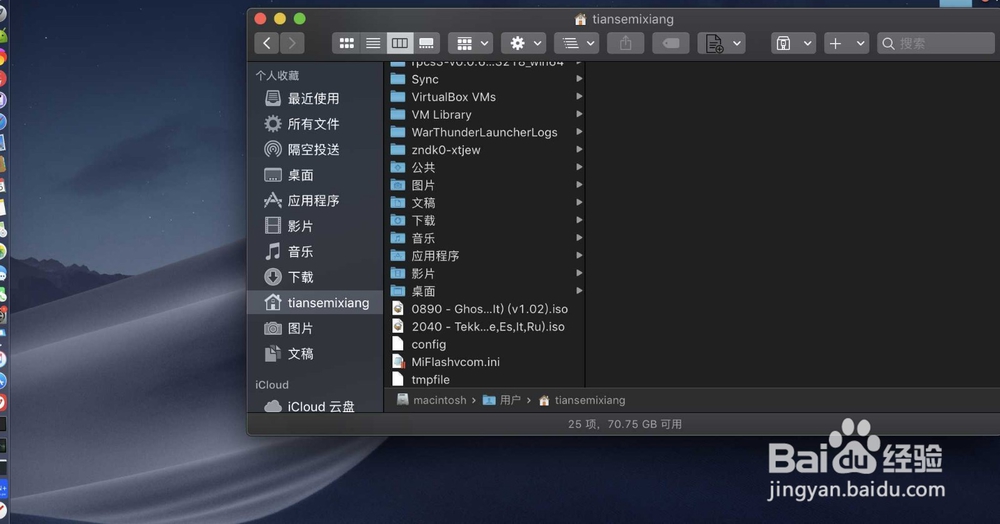Image resolution: width=1000 pixels, height=524 pixels.
Task: Switch Finder to column view
Action: tap(400, 43)
